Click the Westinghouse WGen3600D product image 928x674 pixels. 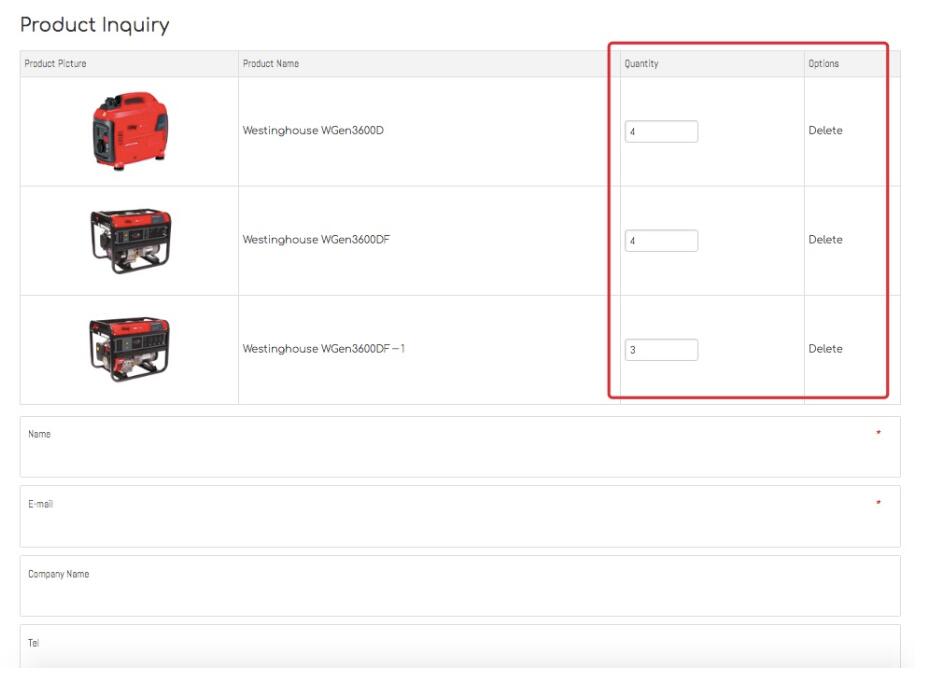pyautogui.click(x=130, y=131)
